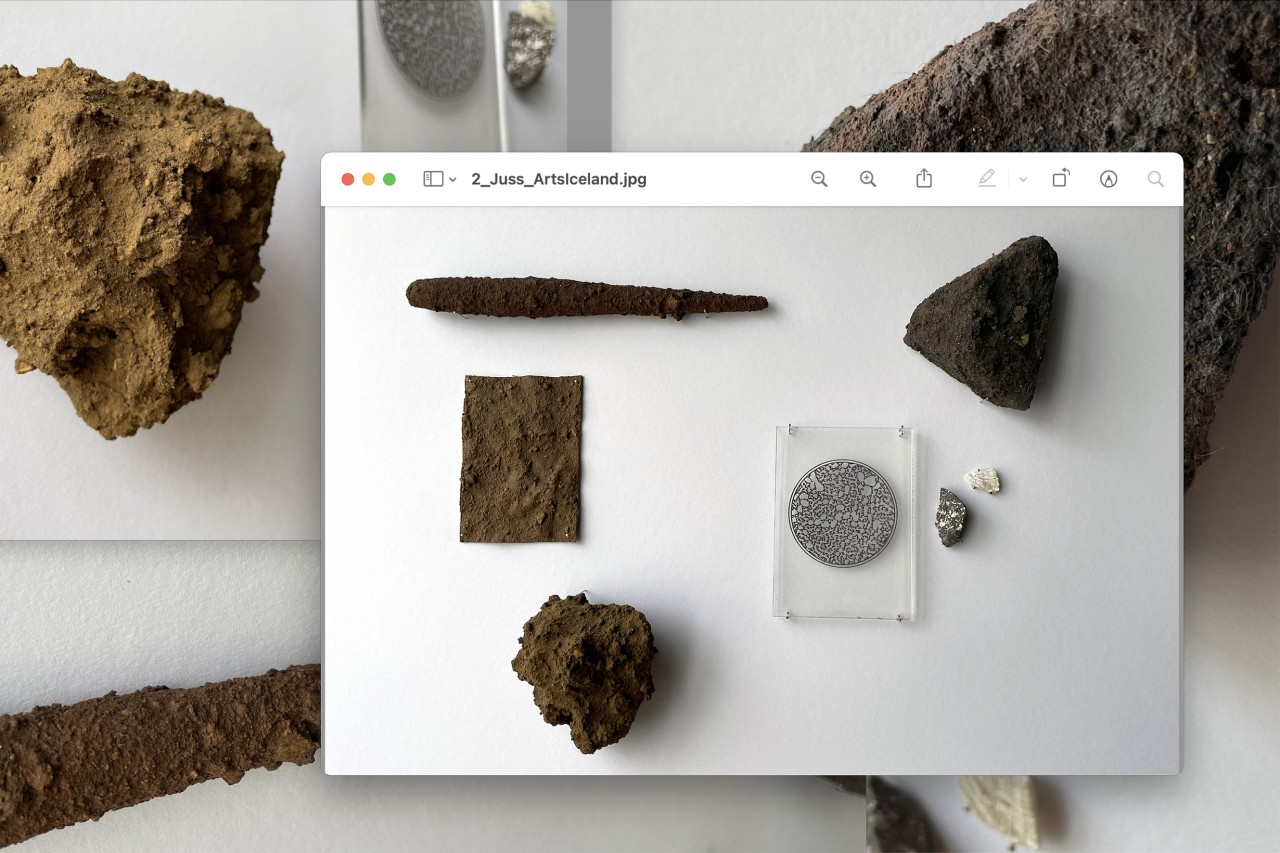The width and height of the screenshot is (1280, 853).
Task: Expand the highlight pen color dropdown
Action: click(x=1023, y=180)
